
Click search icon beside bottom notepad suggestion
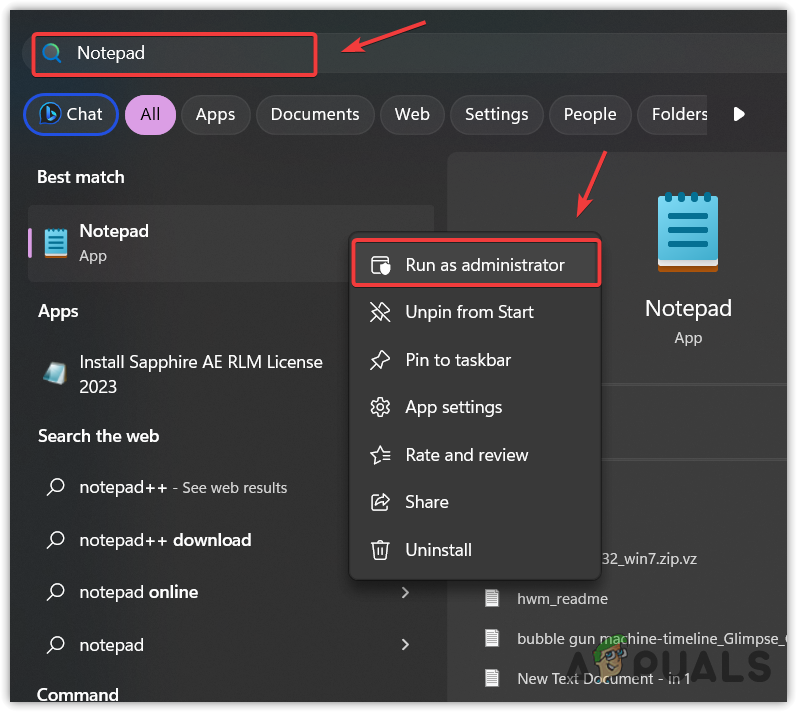(55, 645)
